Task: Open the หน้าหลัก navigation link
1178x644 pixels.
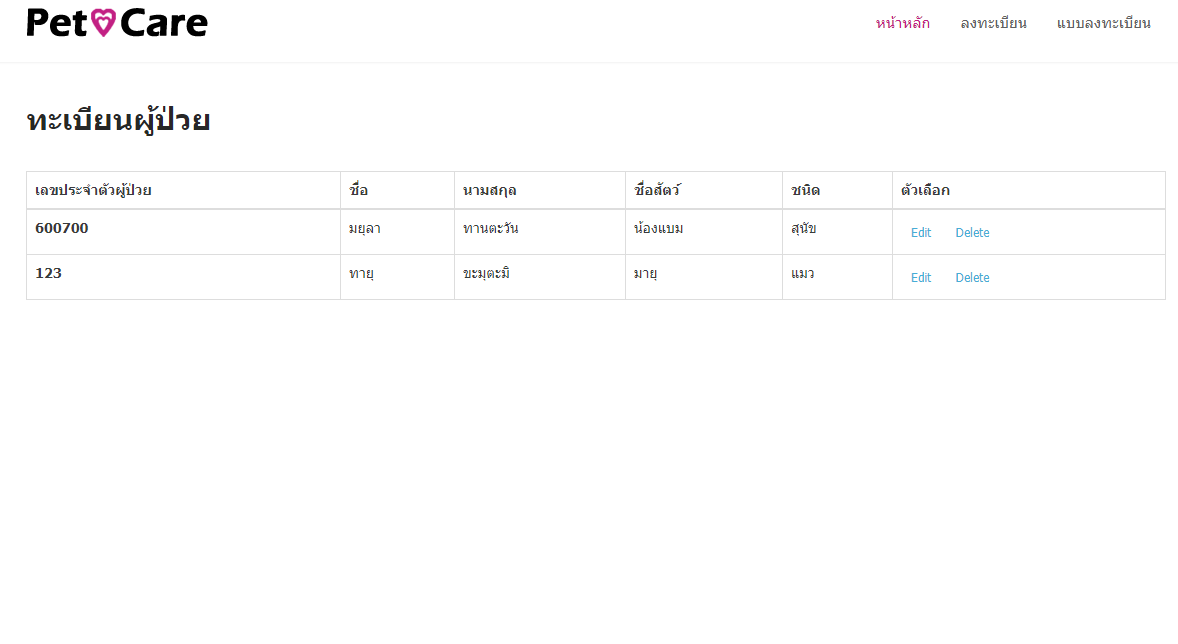Action: 902,23
